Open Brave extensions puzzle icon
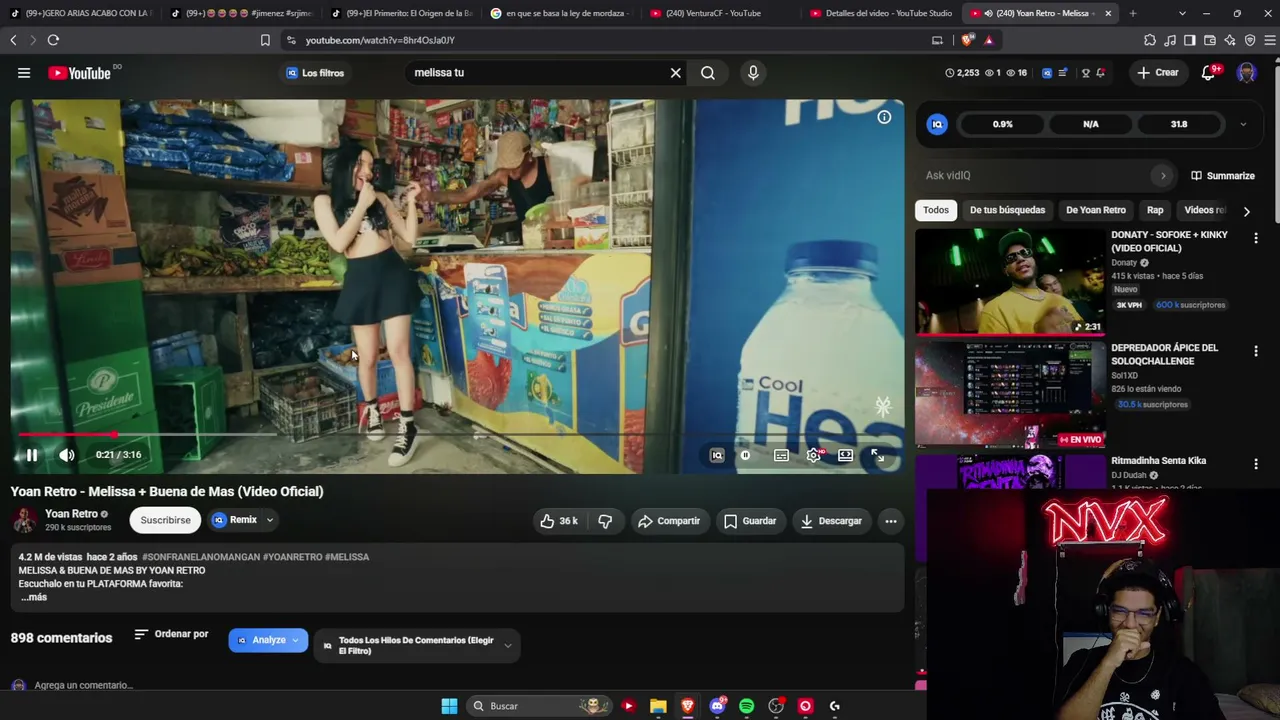The width and height of the screenshot is (1280, 720). [x=1150, y=40]
